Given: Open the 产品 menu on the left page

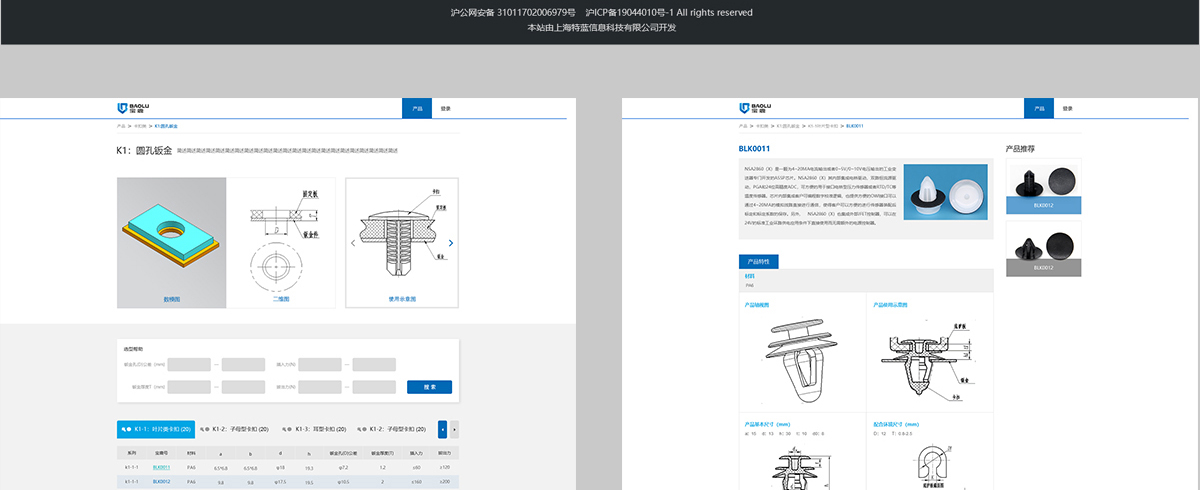Looking at the screenshot, I should [x=417, y=108].
